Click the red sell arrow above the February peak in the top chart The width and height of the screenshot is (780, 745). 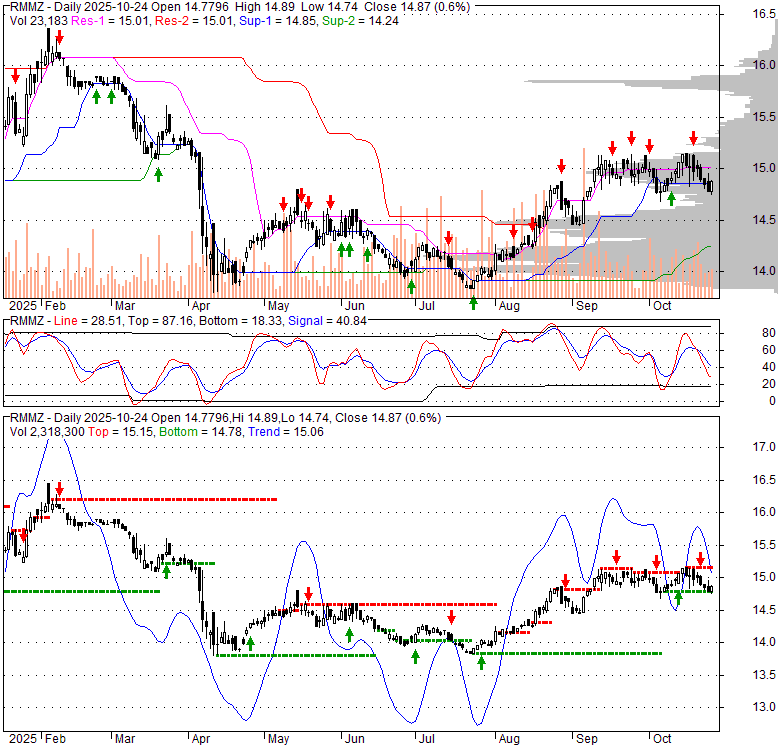click(x=60, y=37)
